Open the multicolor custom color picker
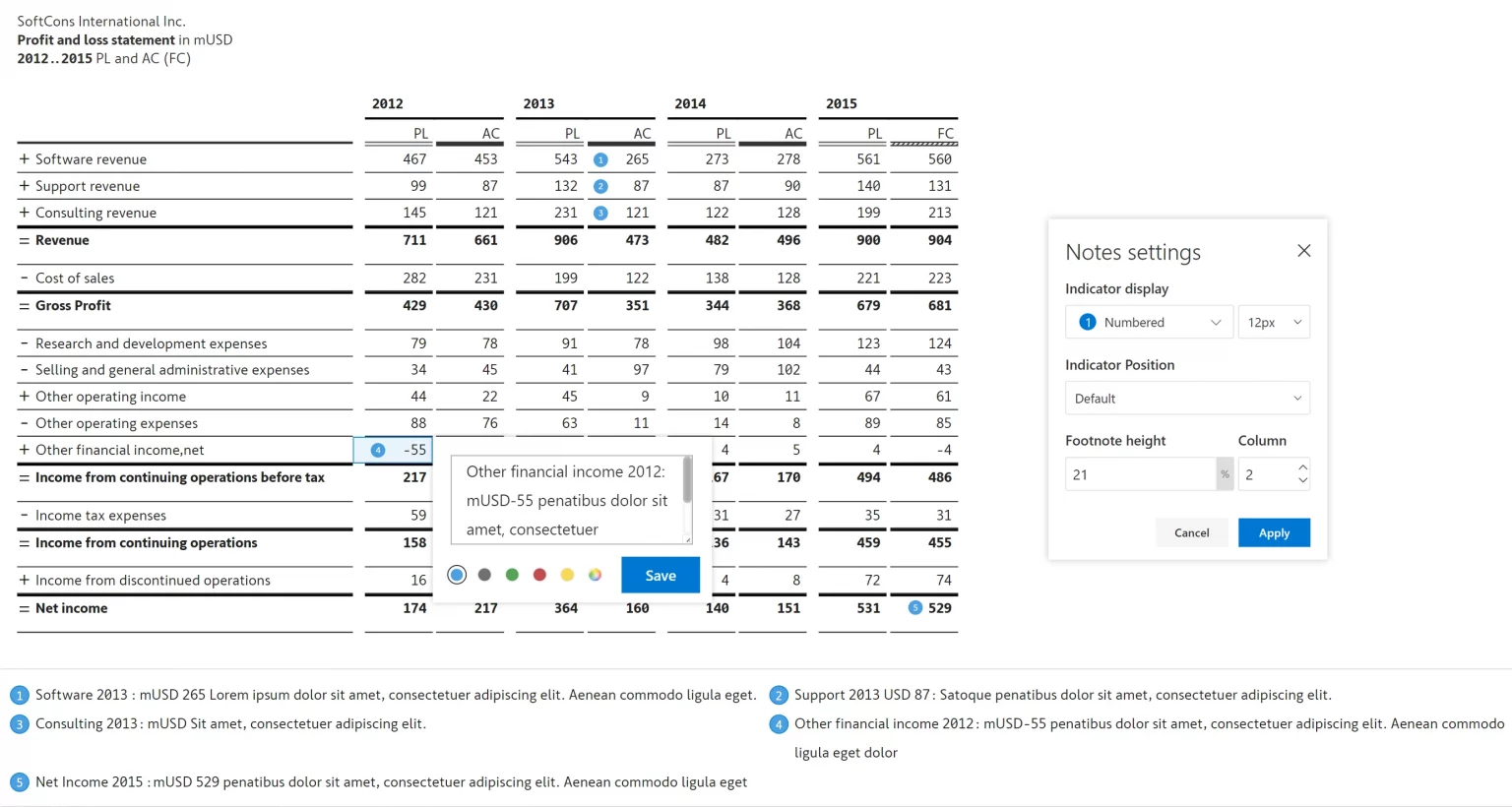1512x807 pixels. [595, 575]
